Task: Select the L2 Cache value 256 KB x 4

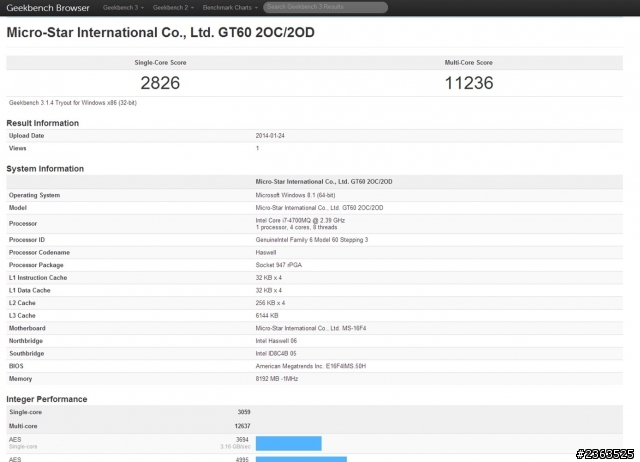Action: tap(270, 303)
